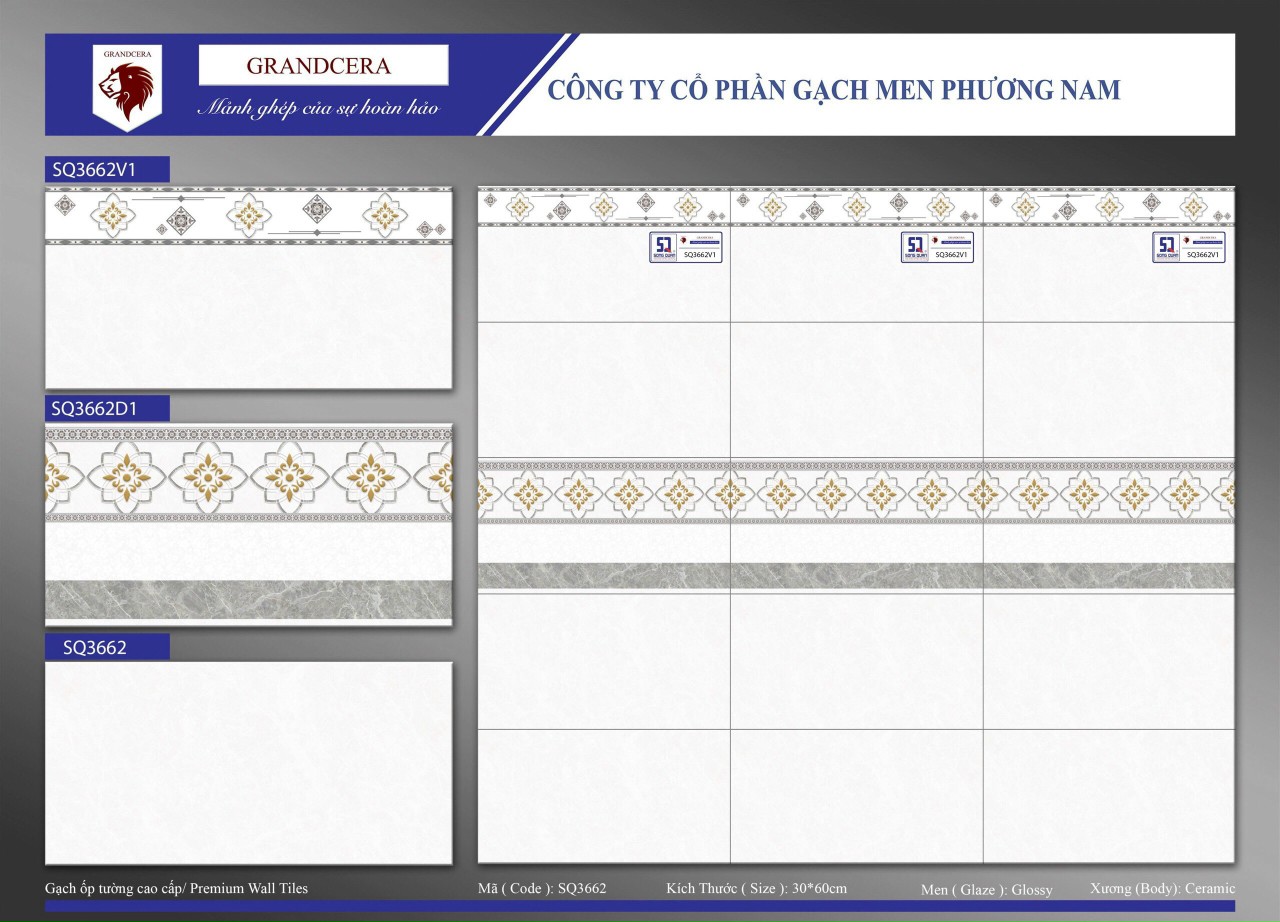Viewport: 1280px width, 922px height.
Task: Open the SQ3662V1 tile sample thumbnail
Action: (248, 288)
